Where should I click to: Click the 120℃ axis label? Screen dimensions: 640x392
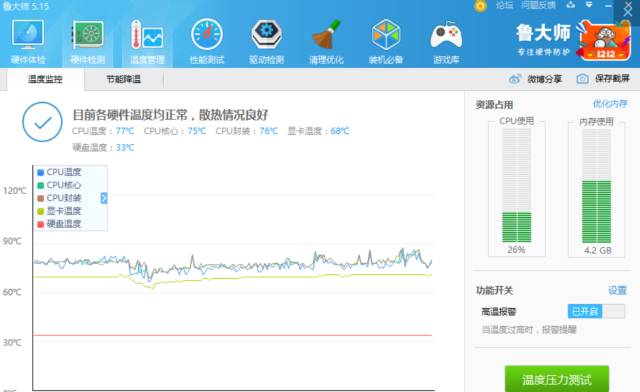pyautogui.click(x=14, y=191)
